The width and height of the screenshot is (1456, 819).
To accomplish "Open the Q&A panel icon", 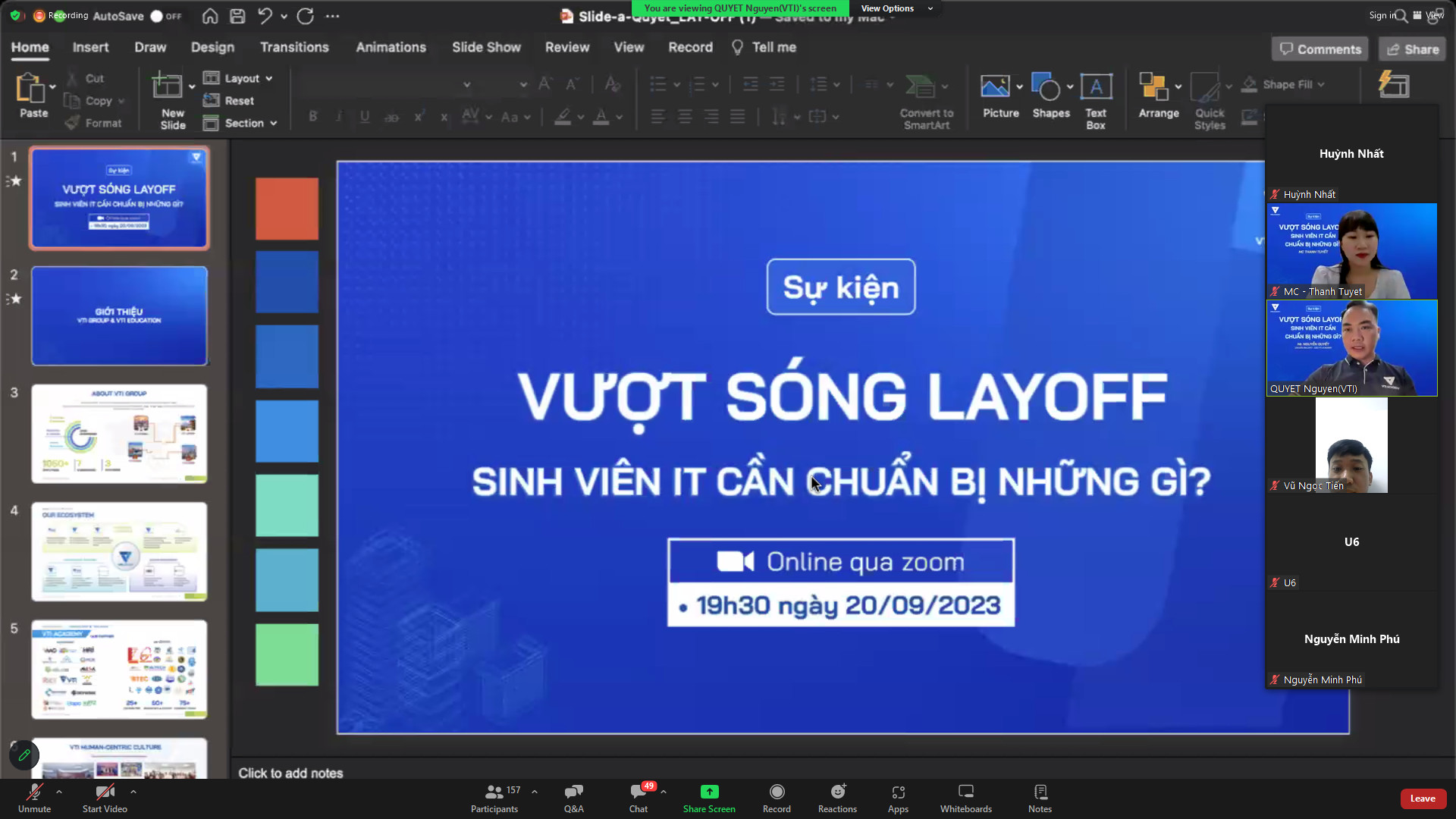I will click(x=573, y=792).
